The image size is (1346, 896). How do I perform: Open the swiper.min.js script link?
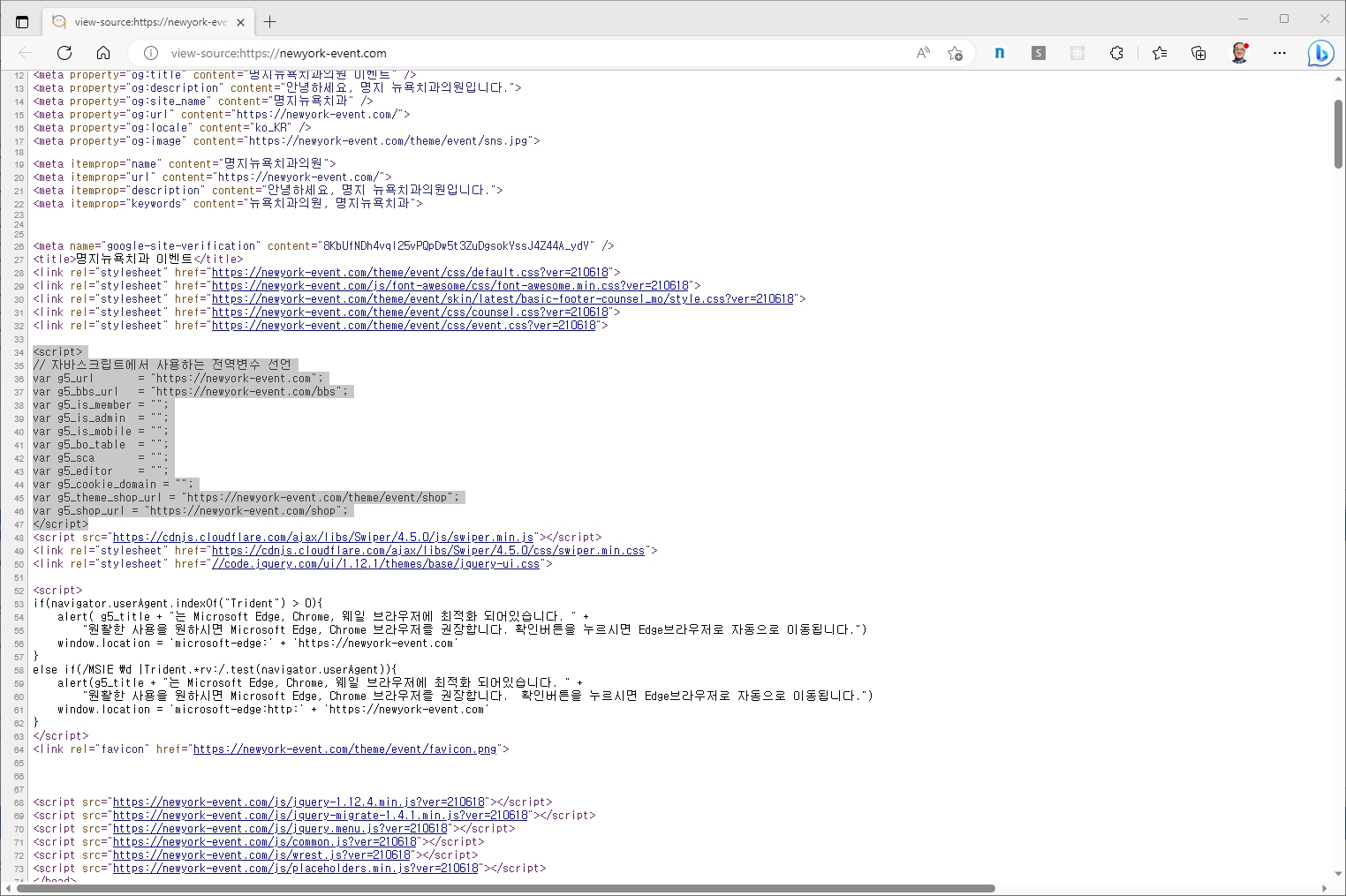point(323,538)
